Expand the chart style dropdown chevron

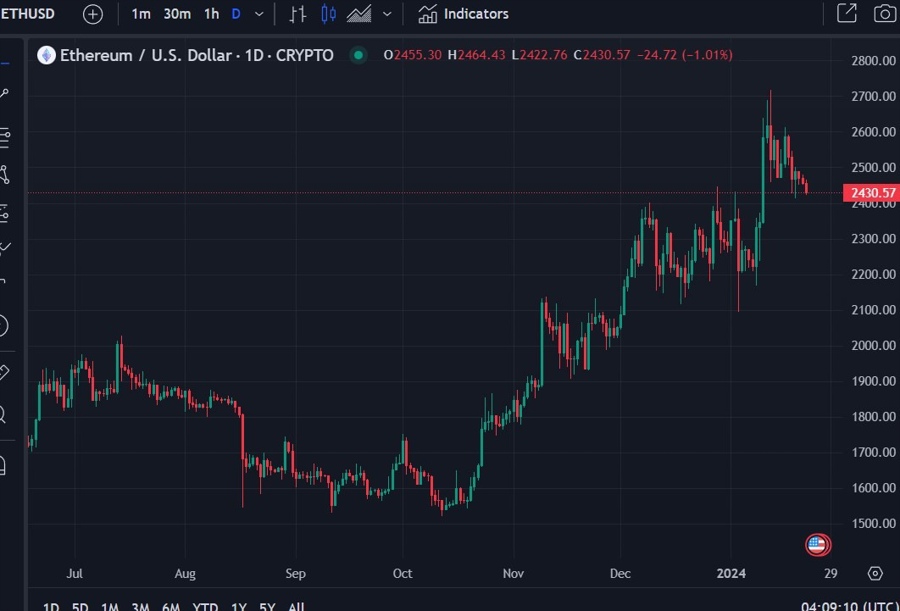(387, 14)
